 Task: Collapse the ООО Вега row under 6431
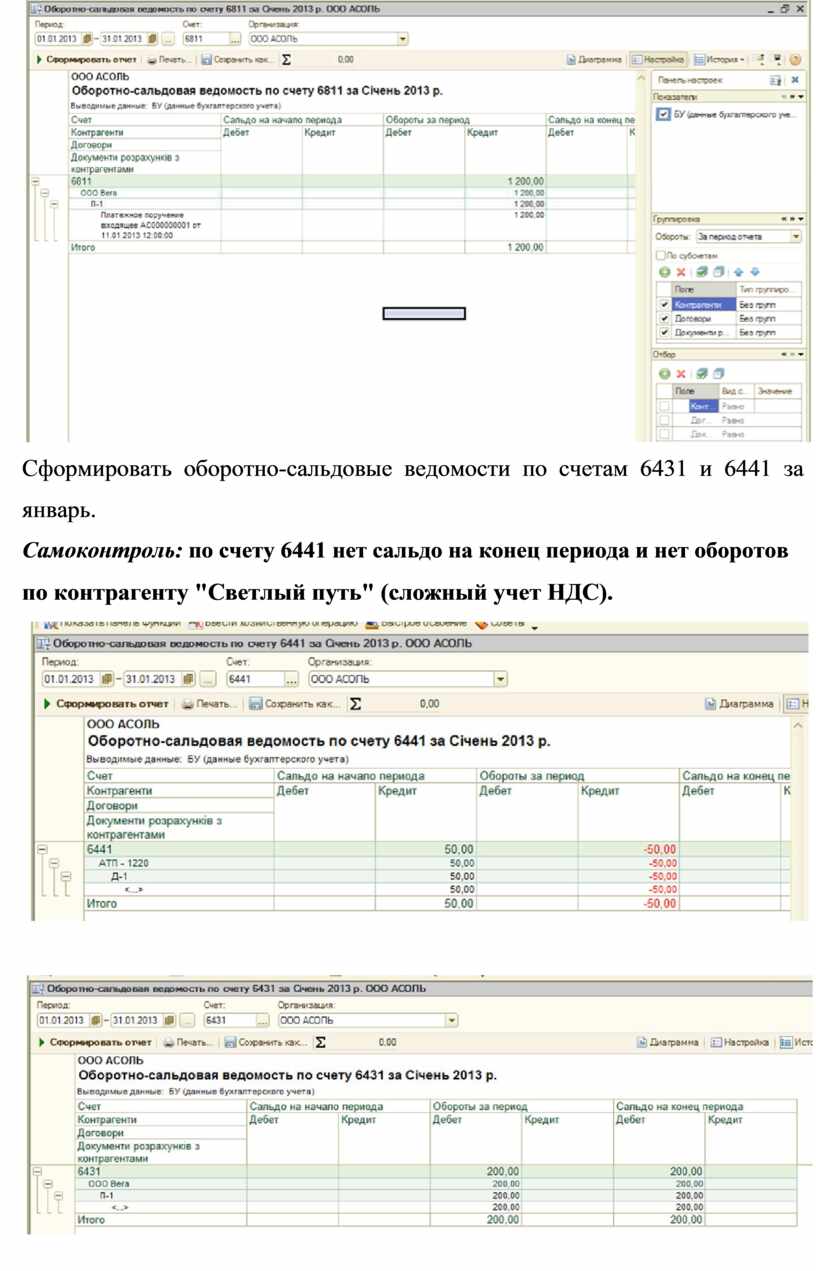(x=47, y=1183)
